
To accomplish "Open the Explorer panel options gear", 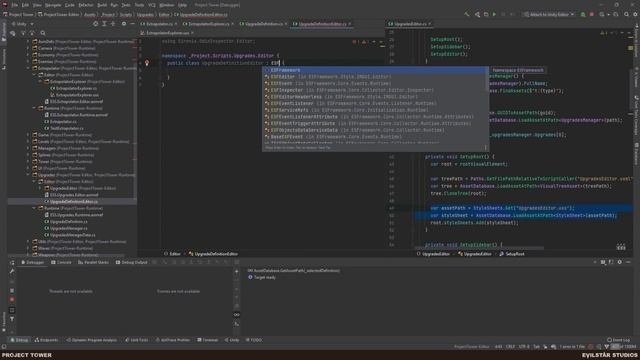I will point(124,24).
